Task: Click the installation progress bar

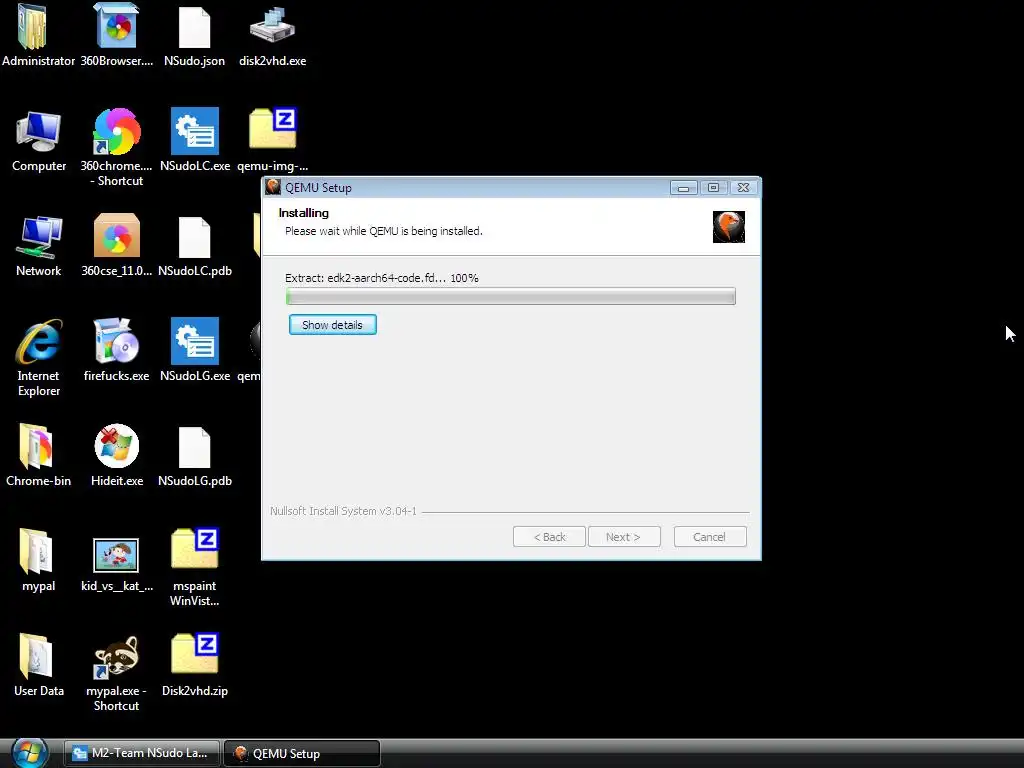Action: [511, 296]
